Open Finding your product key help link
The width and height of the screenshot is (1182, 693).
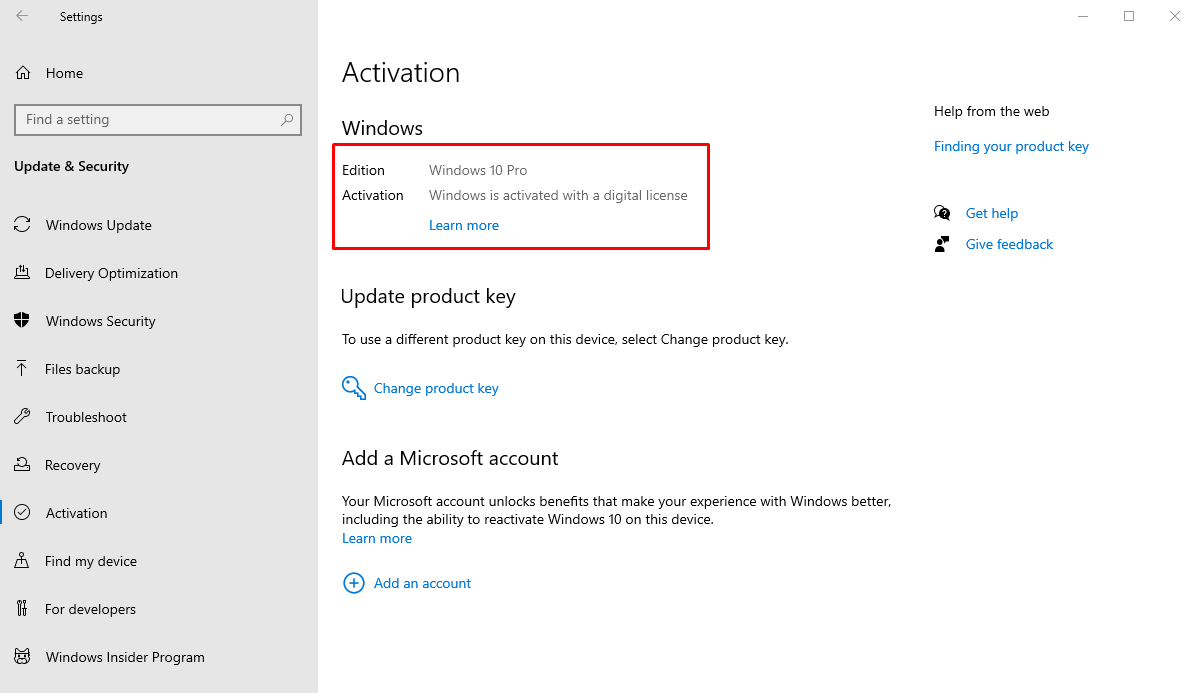pos(1011,146)
